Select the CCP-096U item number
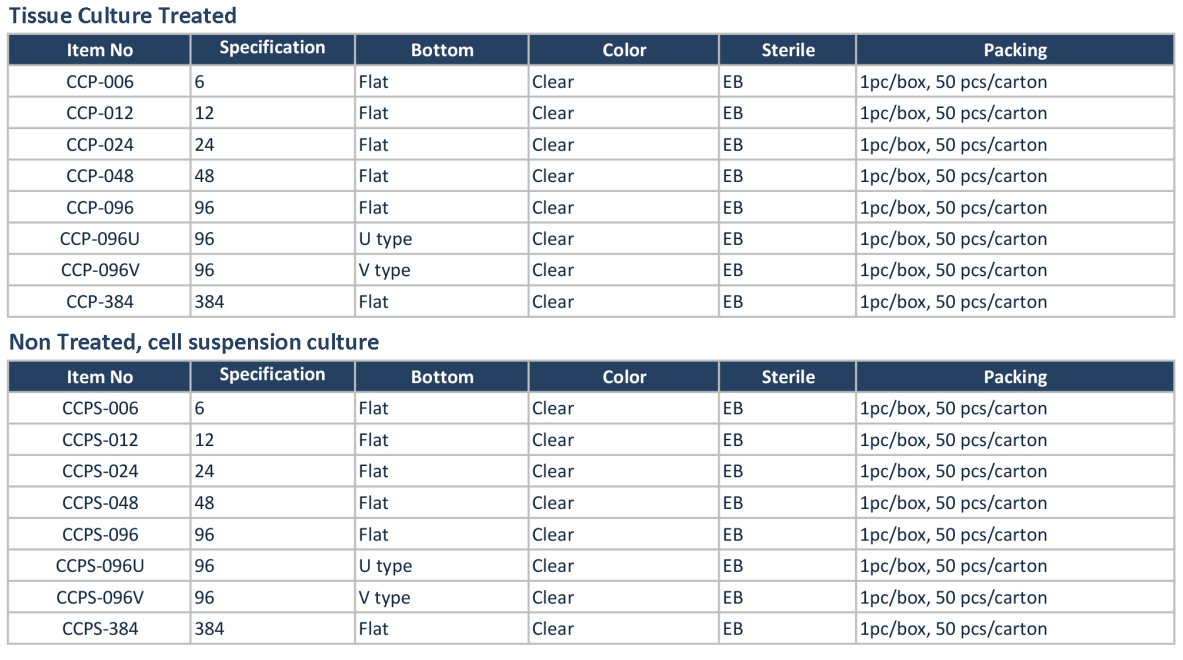This screenshot has width=1183, height=660. tap(100, 238)
